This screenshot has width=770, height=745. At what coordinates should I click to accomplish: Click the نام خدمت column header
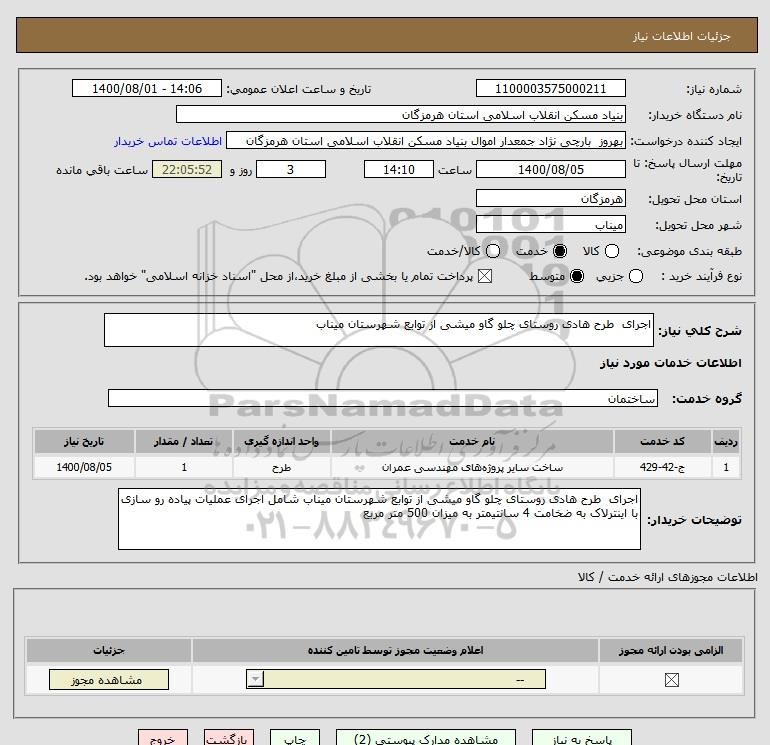pyautogui.click(x=472, y=441)
